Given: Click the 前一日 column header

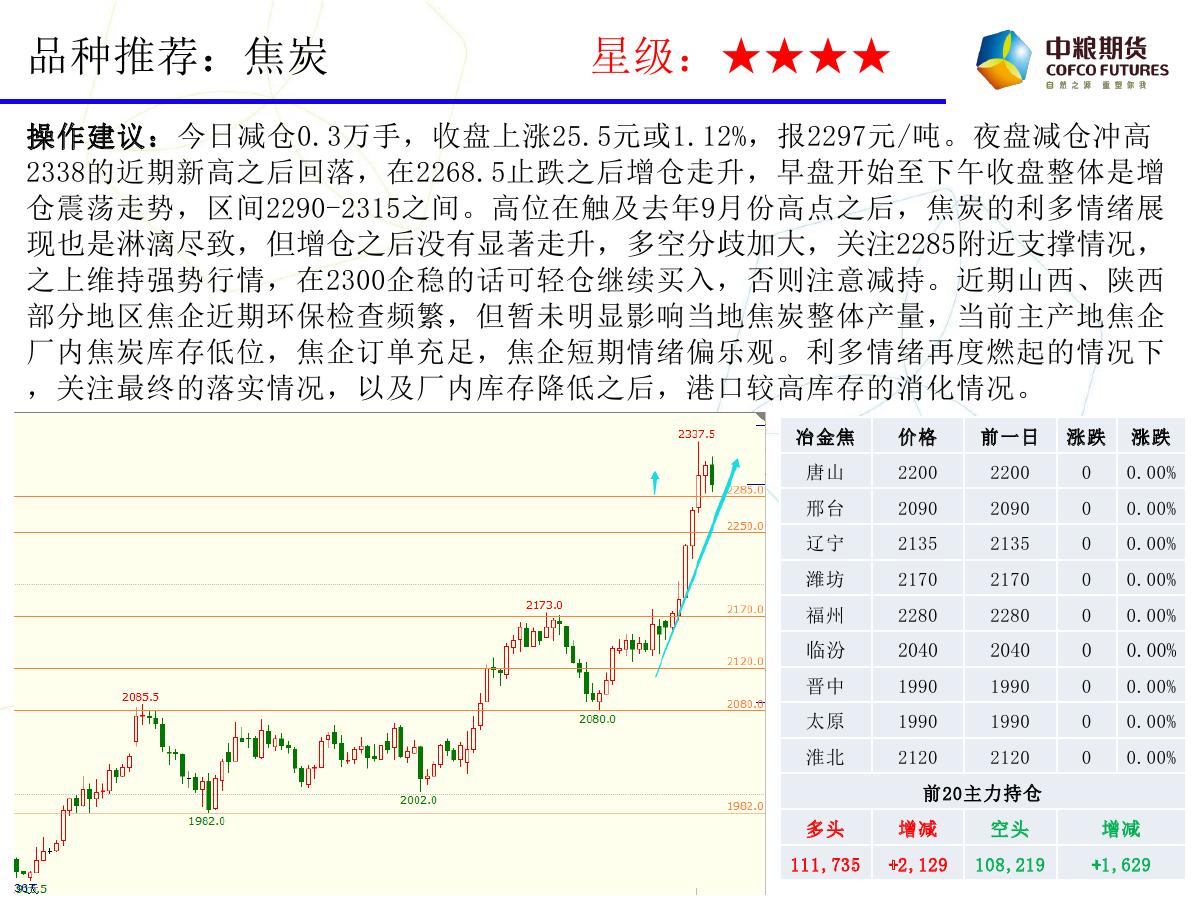Looking at the screenshot, I should pos(1009,437).
